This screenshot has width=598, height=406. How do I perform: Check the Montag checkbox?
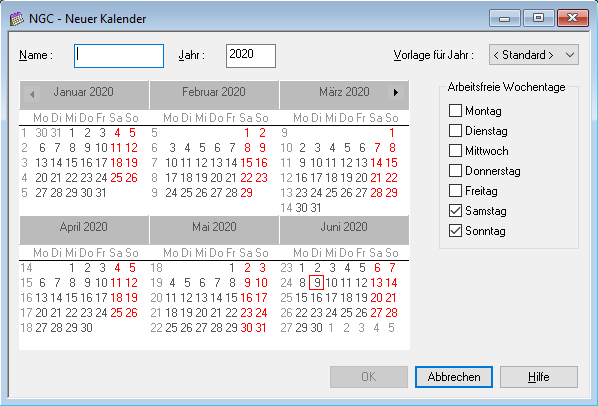coord(455,111)
